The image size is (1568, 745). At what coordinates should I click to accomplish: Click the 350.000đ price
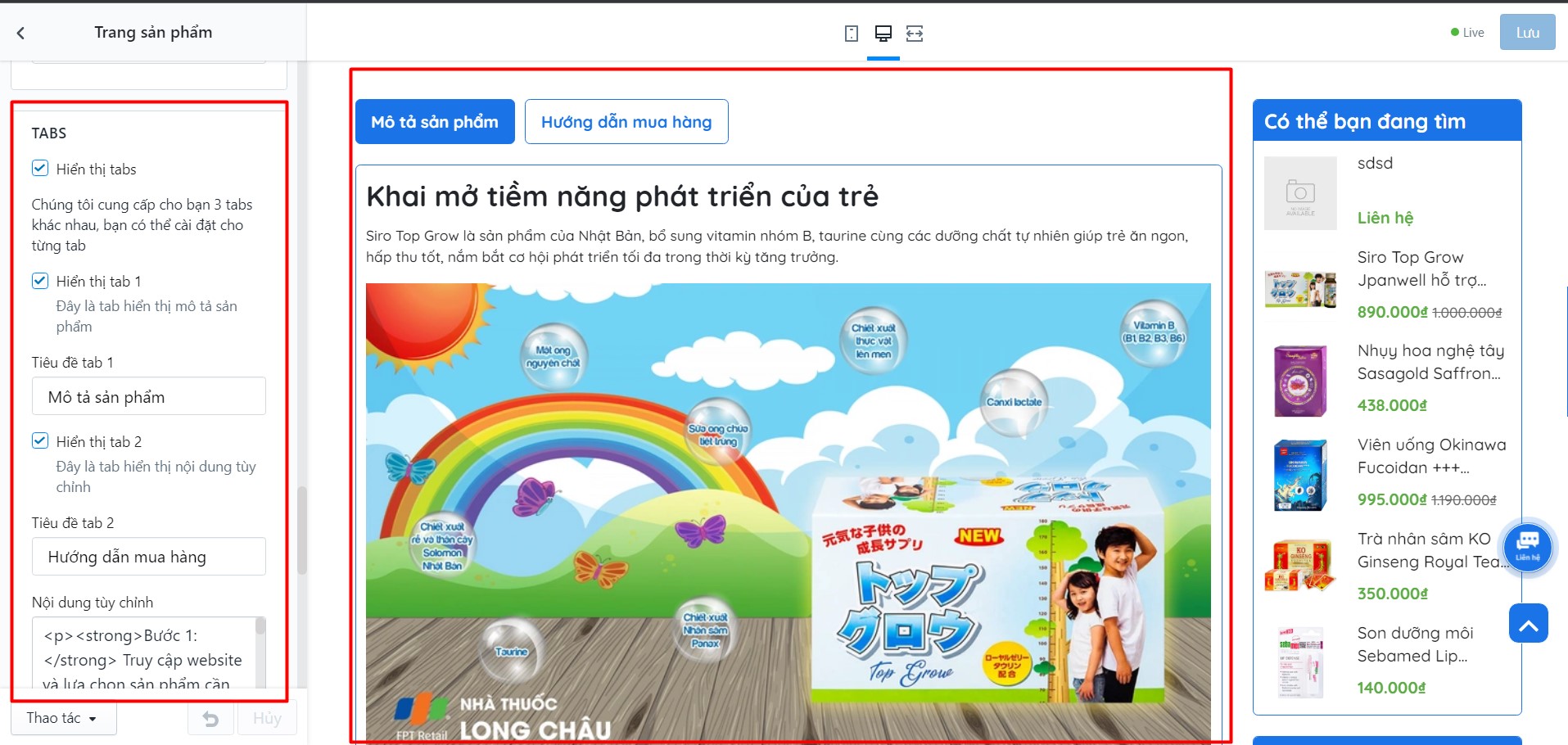pos(1392,594)
